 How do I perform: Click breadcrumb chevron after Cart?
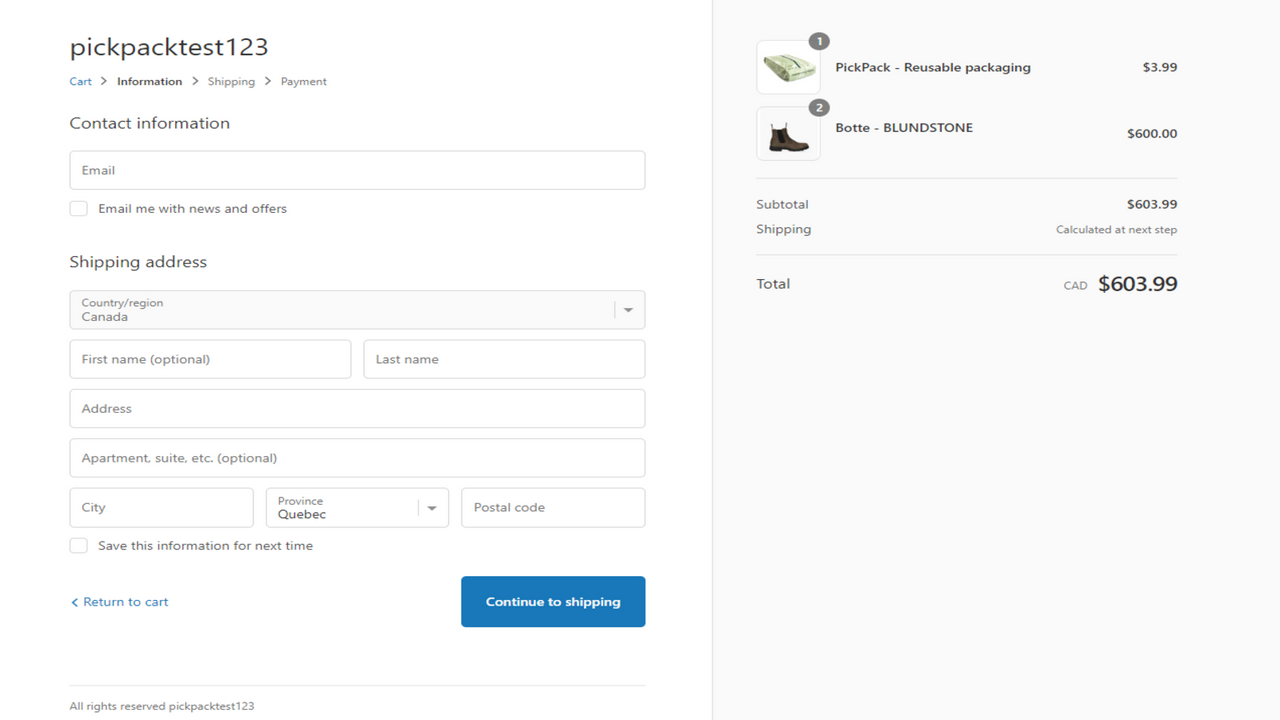click(104, 81)
